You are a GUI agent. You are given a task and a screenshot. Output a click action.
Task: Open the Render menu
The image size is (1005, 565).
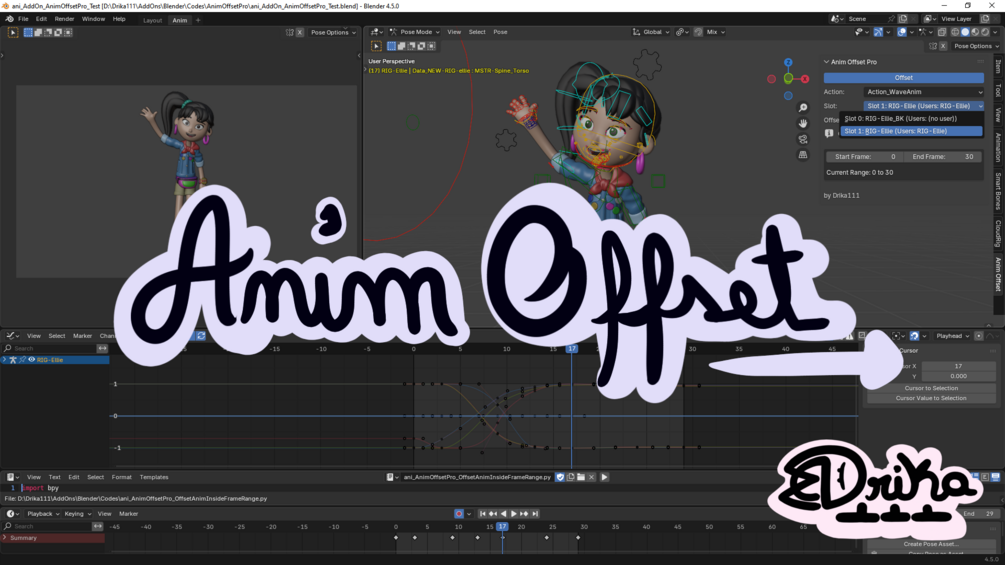coord(64,19)
